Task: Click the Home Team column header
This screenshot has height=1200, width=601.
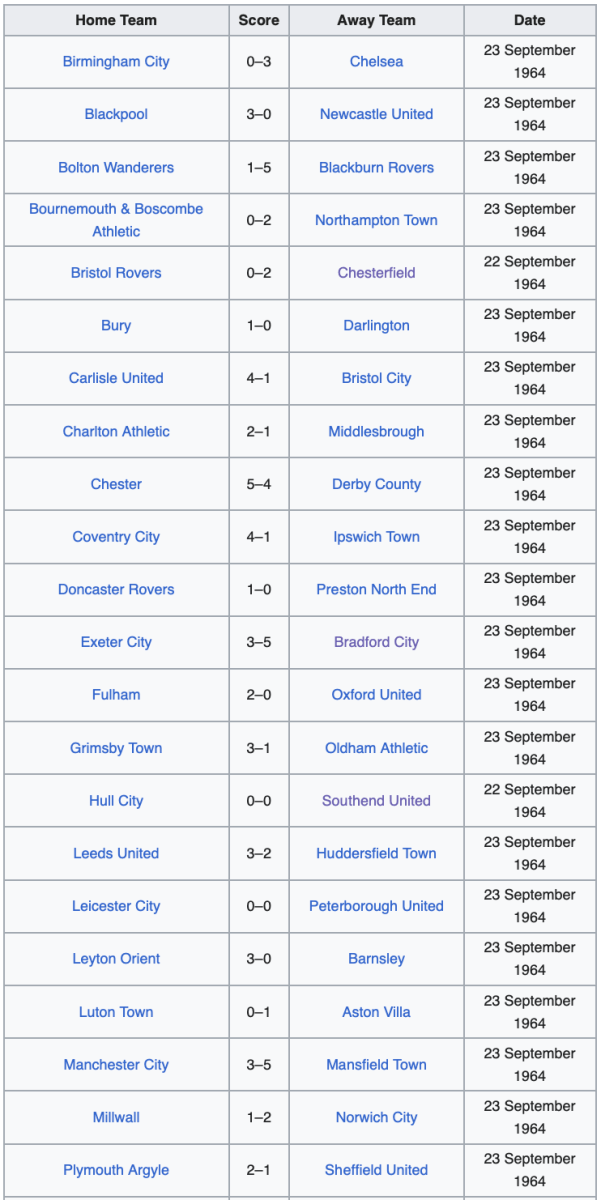Action: coord(116,20)
